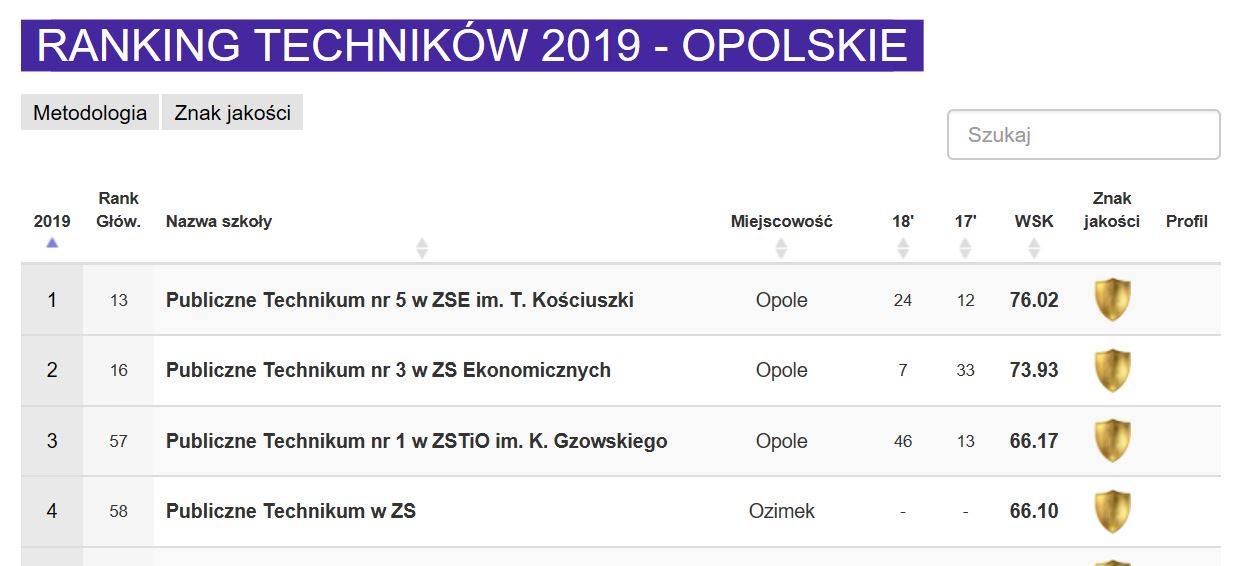Open the Publiczne Technikum w ZS entry

coord(291,511)
